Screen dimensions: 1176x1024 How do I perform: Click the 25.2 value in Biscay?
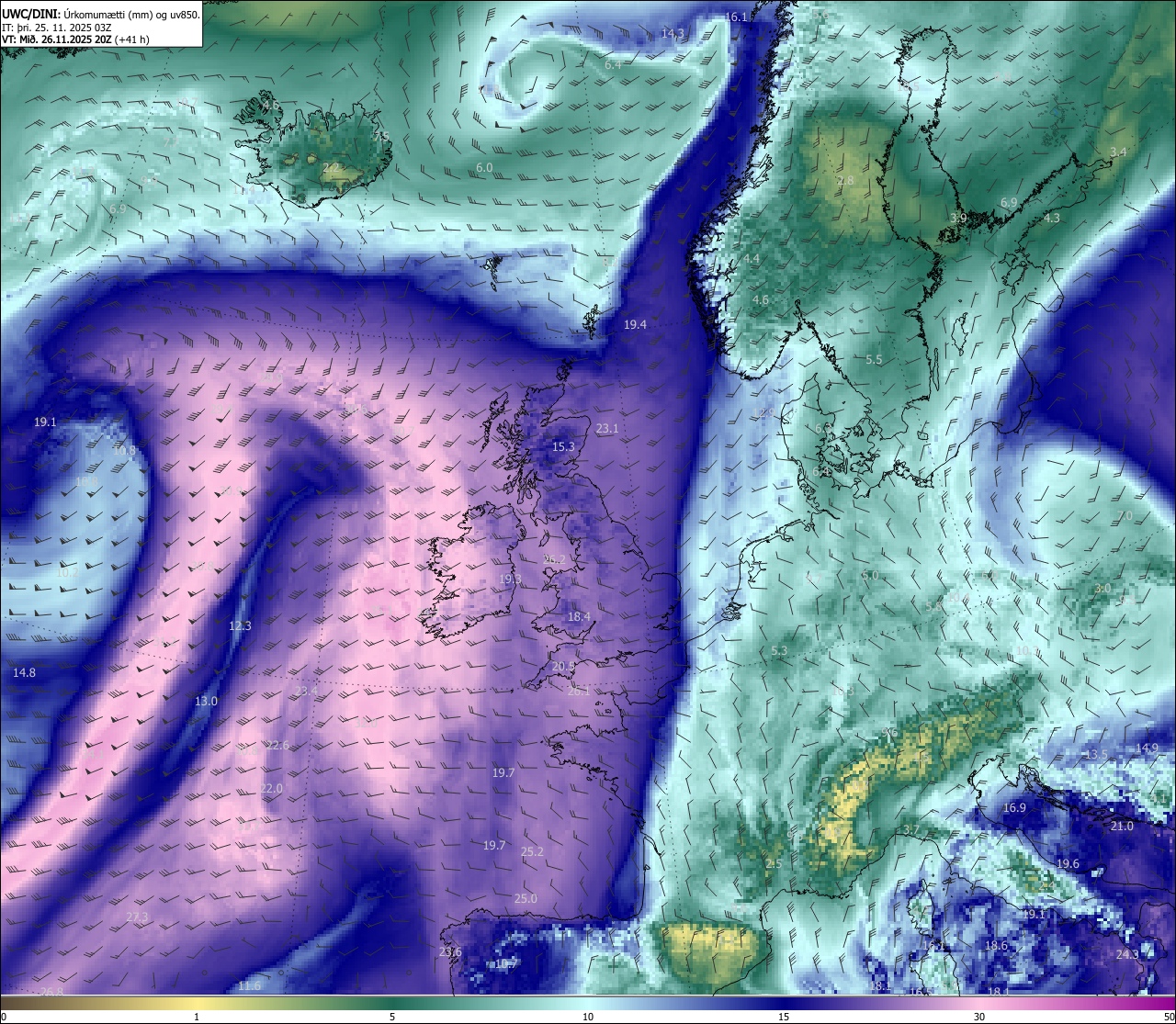[x=532, y=852]
